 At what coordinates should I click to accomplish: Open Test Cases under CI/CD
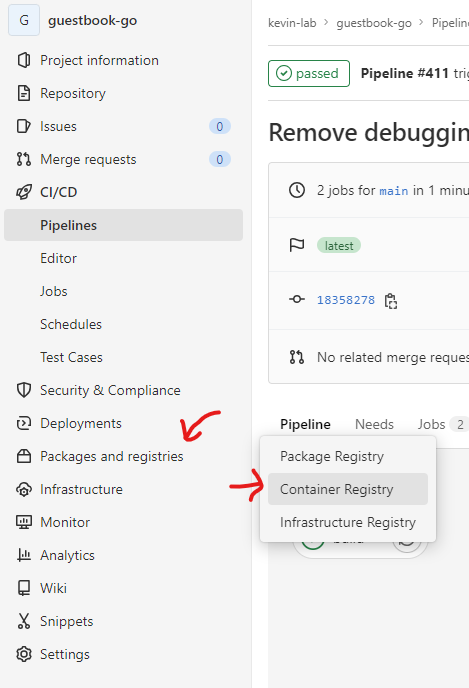tap(71, 357)
